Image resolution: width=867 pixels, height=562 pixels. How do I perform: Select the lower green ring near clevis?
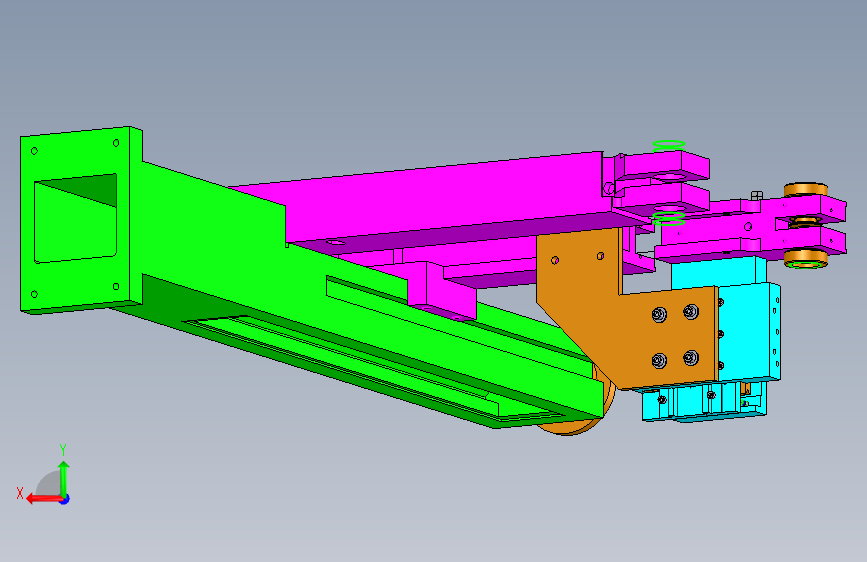669,218
